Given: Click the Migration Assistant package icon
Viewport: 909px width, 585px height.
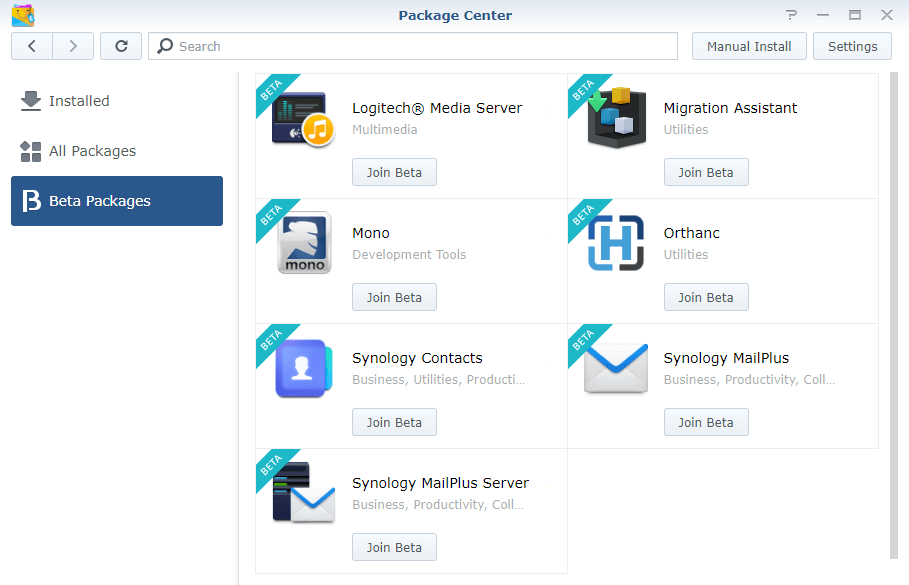Looking at the screenshot, I should click(x=616, y=118).
